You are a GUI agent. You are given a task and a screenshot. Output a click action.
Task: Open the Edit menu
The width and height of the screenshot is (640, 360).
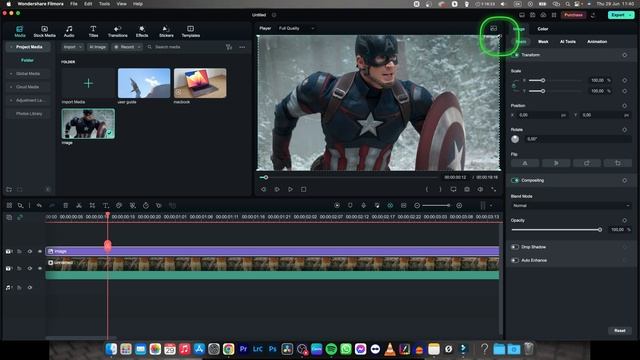(x=88, y=4)
